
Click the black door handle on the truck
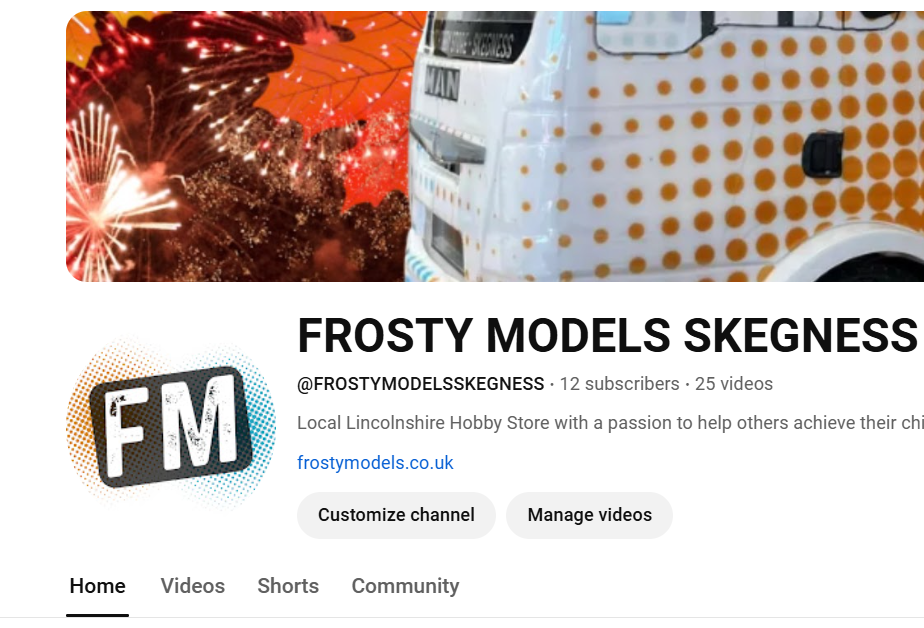click(822, 154)
